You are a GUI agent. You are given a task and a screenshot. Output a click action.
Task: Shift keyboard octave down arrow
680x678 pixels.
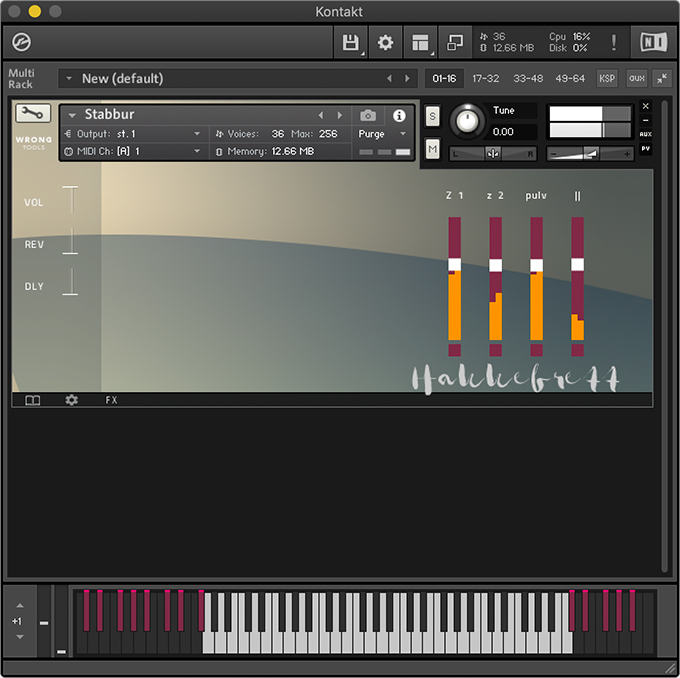click(20, 637)
